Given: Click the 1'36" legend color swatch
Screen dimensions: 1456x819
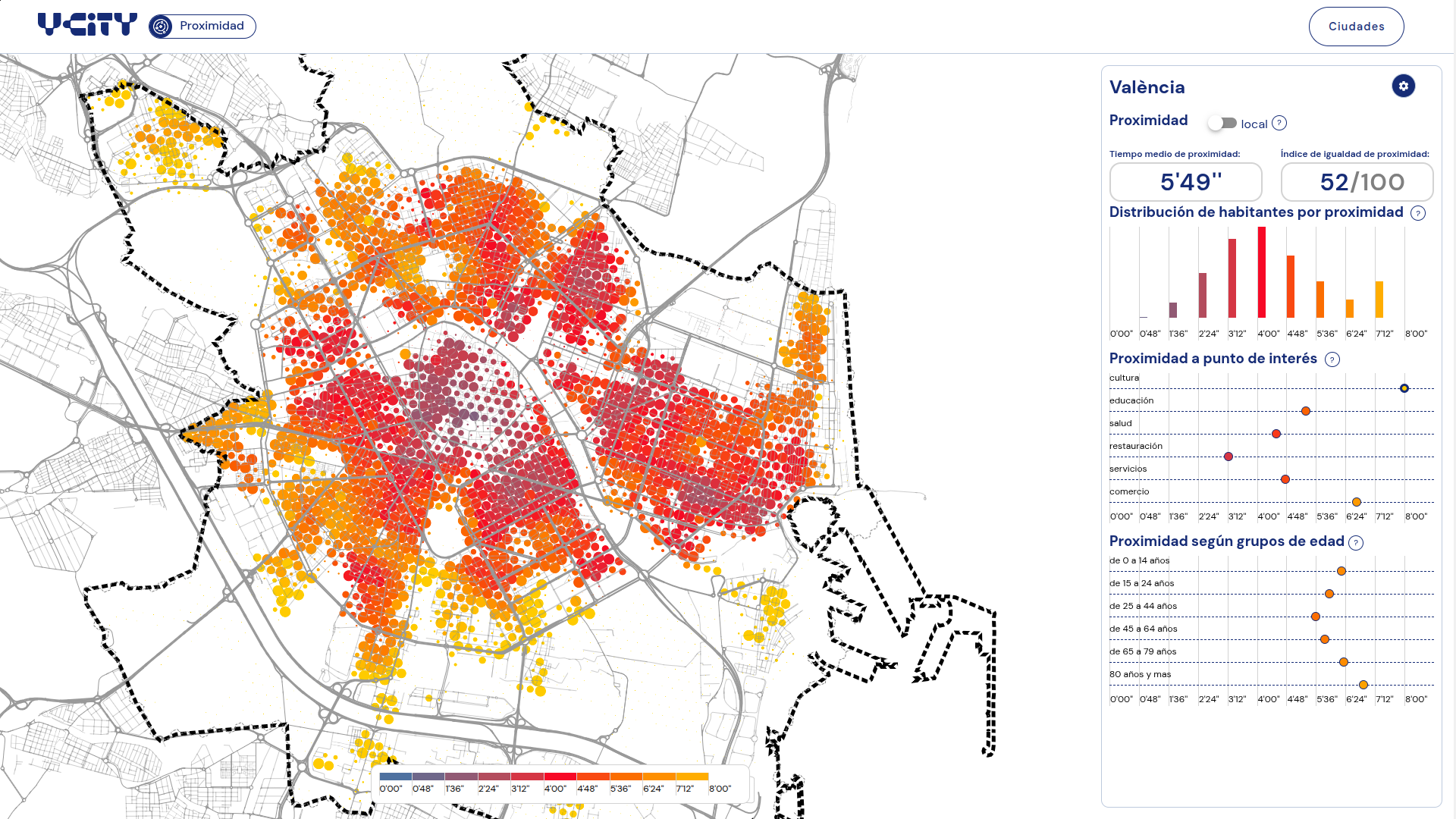Looking at the screenshot, I should tap(461, 777).
